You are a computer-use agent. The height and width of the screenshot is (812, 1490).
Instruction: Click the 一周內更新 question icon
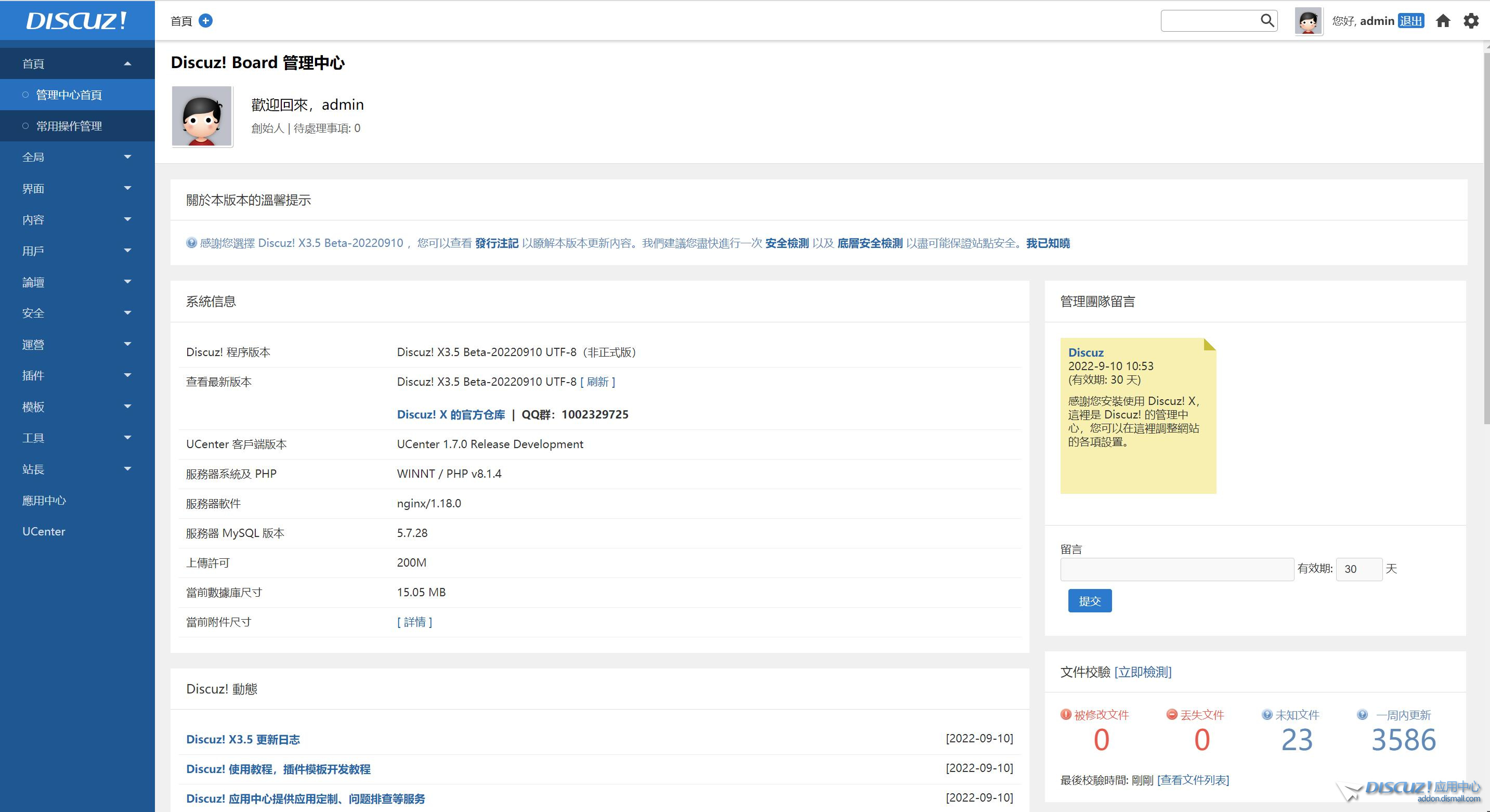[1362, 714]
